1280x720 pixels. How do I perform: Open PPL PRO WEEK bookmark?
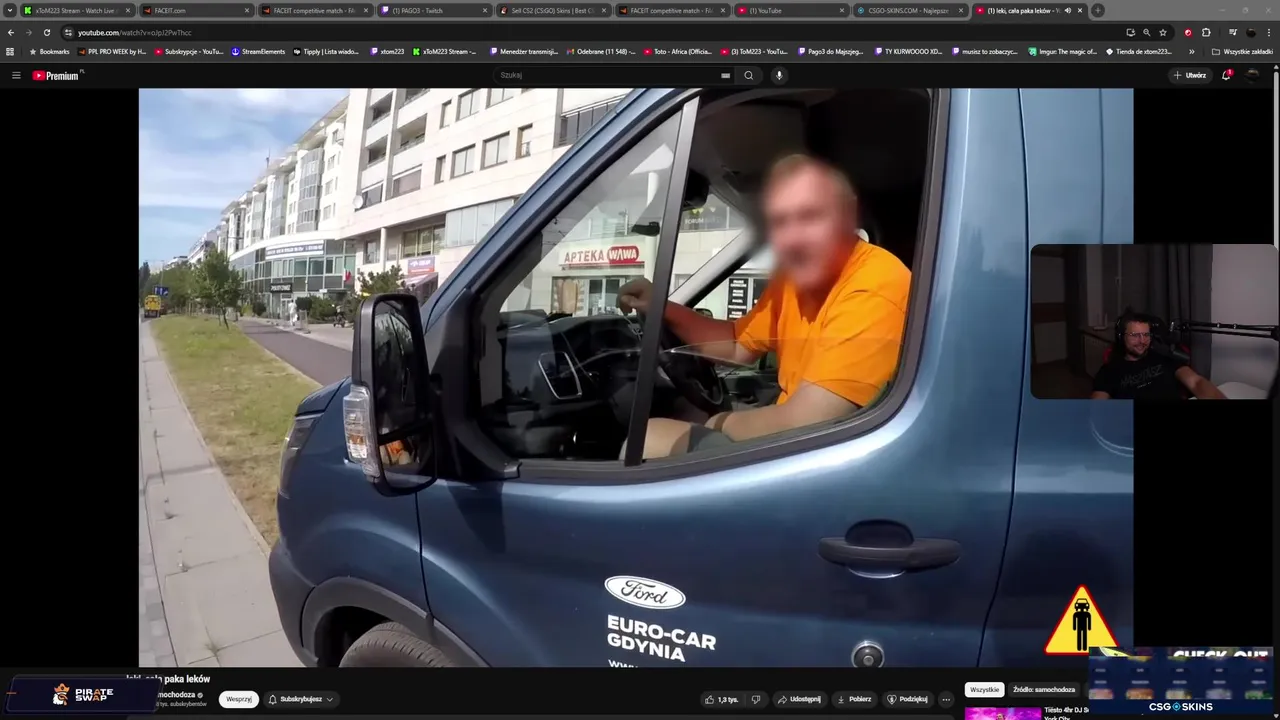[x=112, y=51]
